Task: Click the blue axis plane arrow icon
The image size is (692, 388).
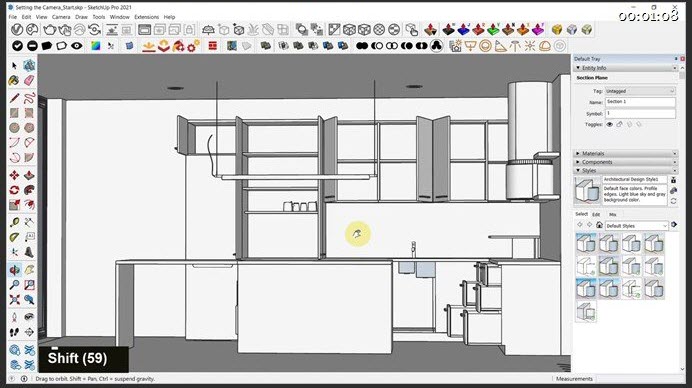Action: 463,30
